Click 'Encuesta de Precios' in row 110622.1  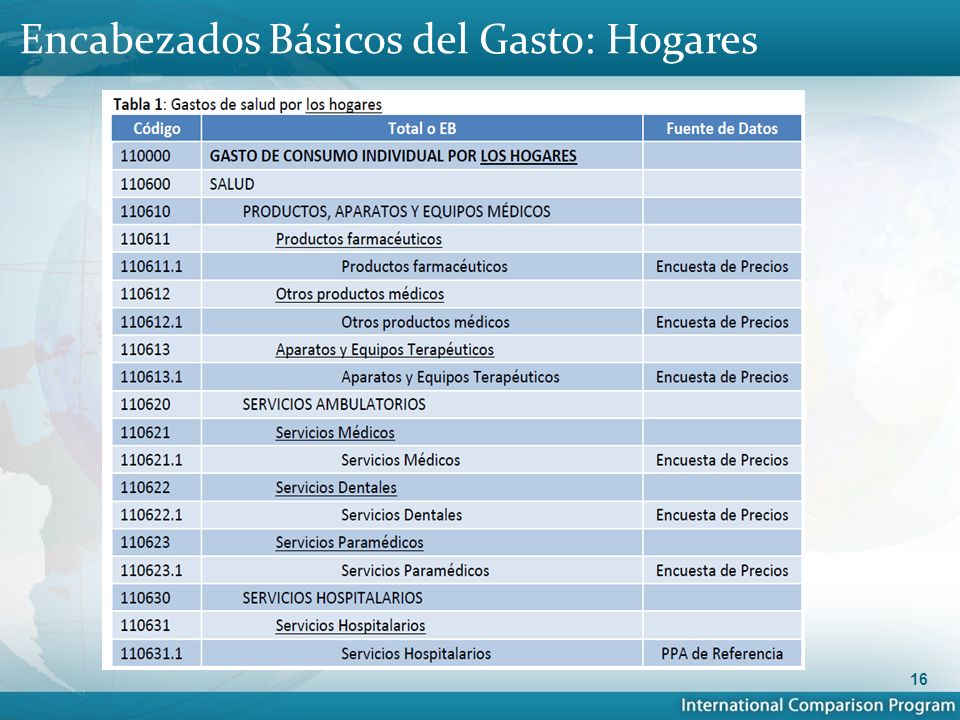(x=722, y=516)
